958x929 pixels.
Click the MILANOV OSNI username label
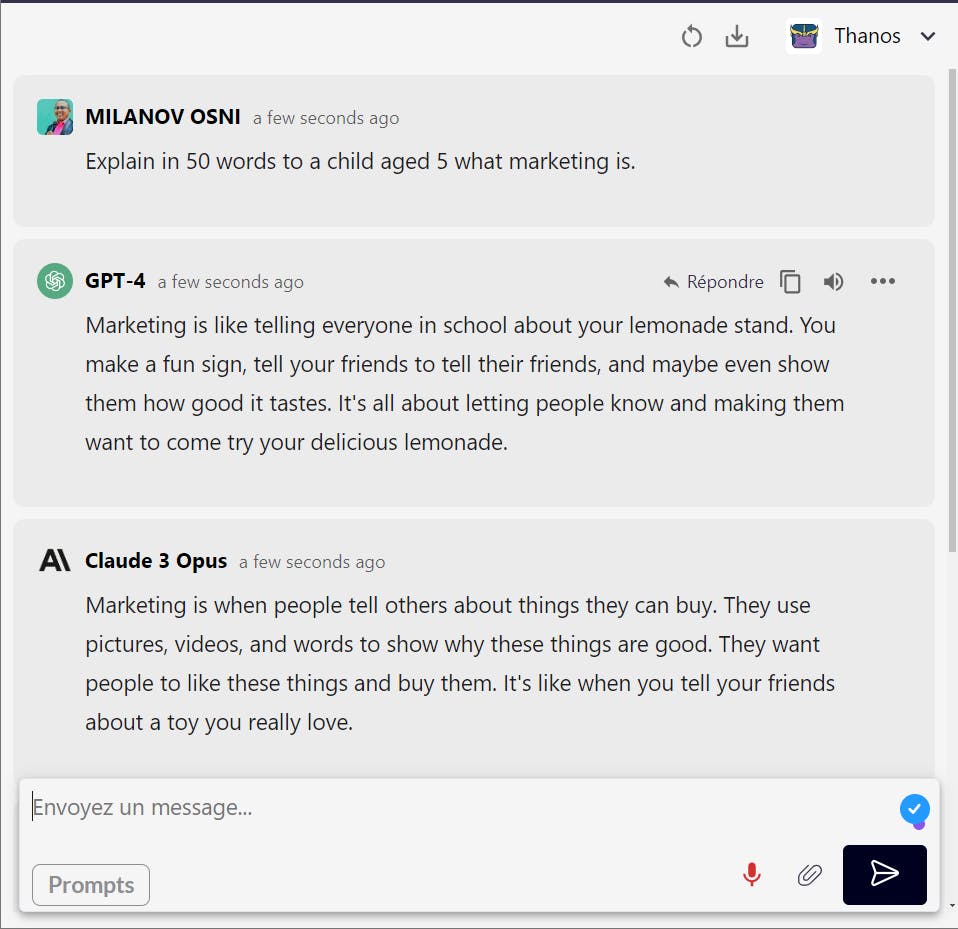pos(163,117)
